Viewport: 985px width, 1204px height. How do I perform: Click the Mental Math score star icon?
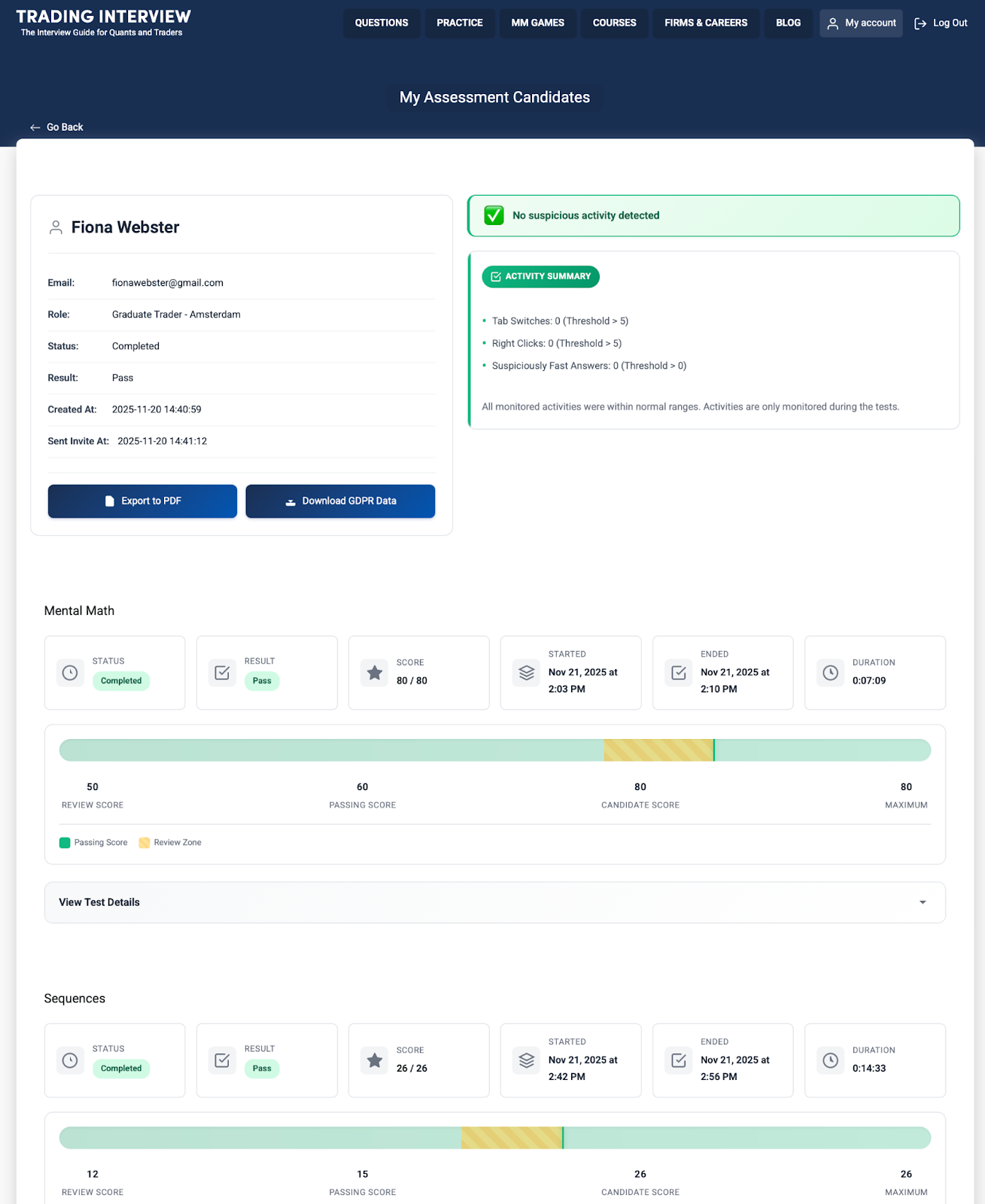374,673
